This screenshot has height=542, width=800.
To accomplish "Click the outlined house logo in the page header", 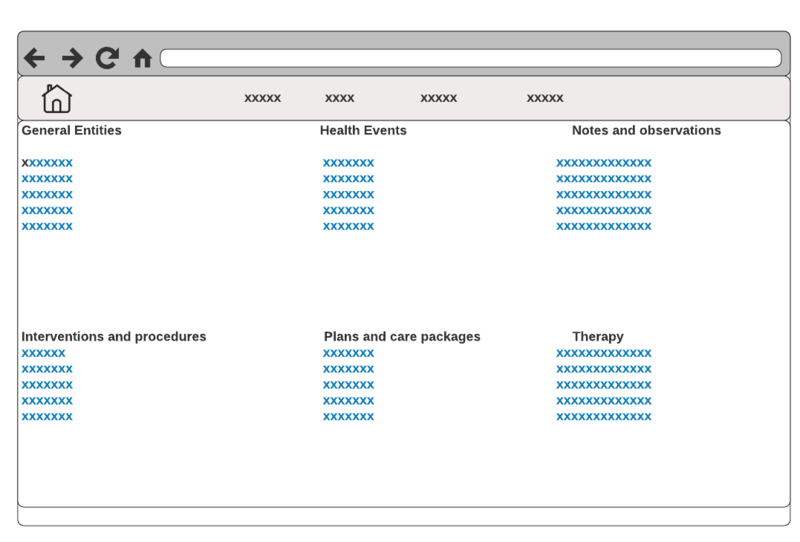I will coord(57,98).
